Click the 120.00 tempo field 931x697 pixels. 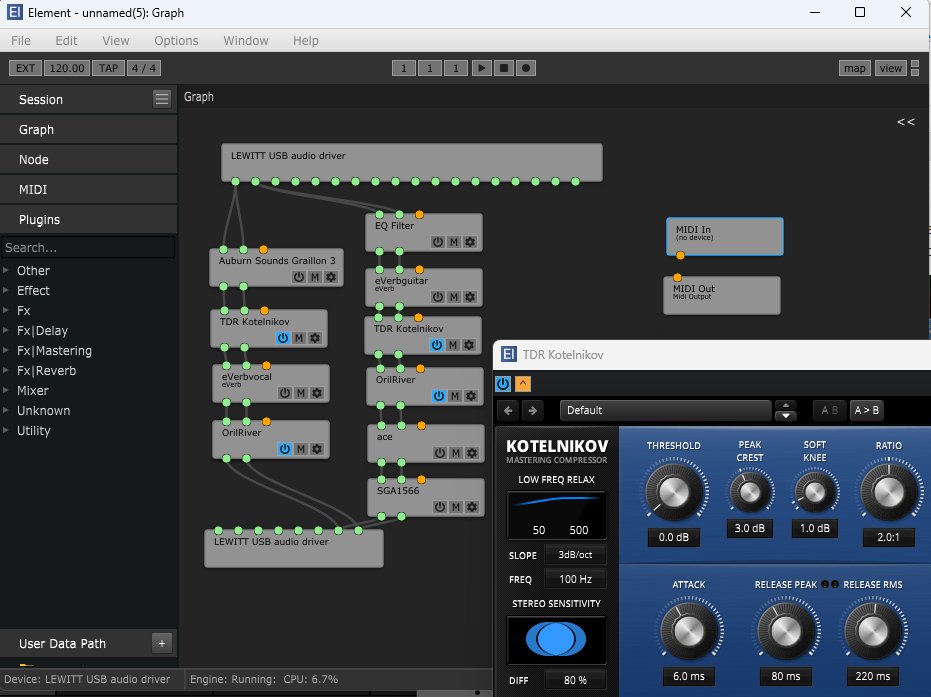point(66,68)
